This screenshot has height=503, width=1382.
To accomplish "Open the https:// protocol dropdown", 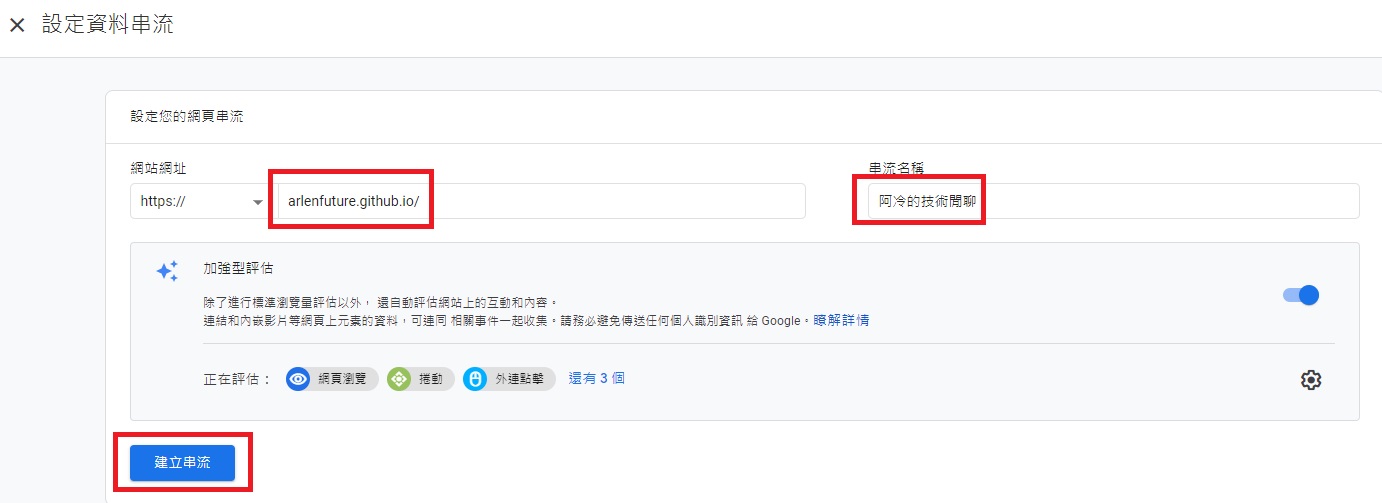I will tap(200, 201).
